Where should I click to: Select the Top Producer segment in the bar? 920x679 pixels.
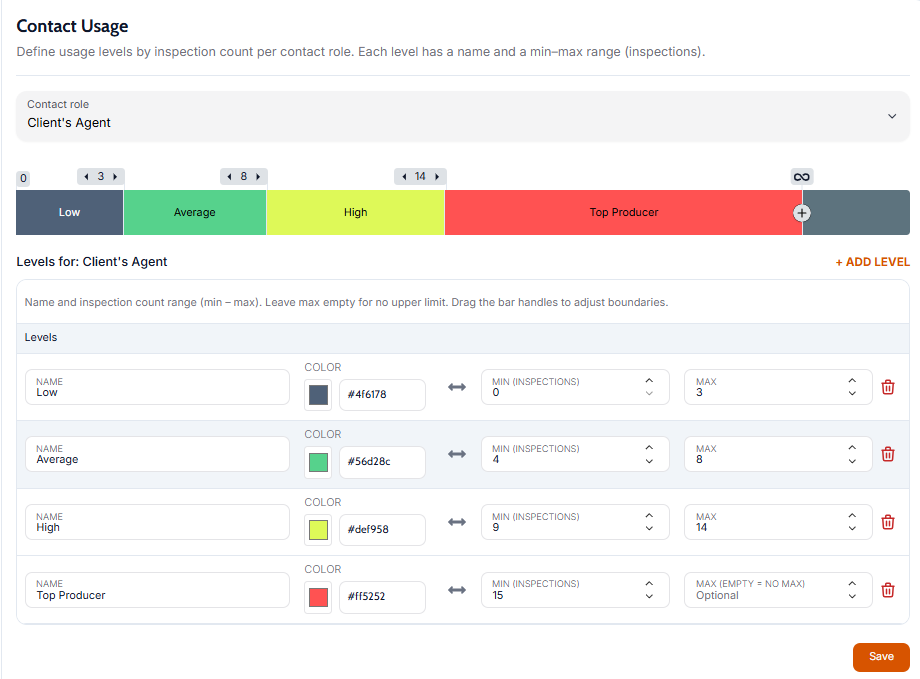click(x=623, y=212)
